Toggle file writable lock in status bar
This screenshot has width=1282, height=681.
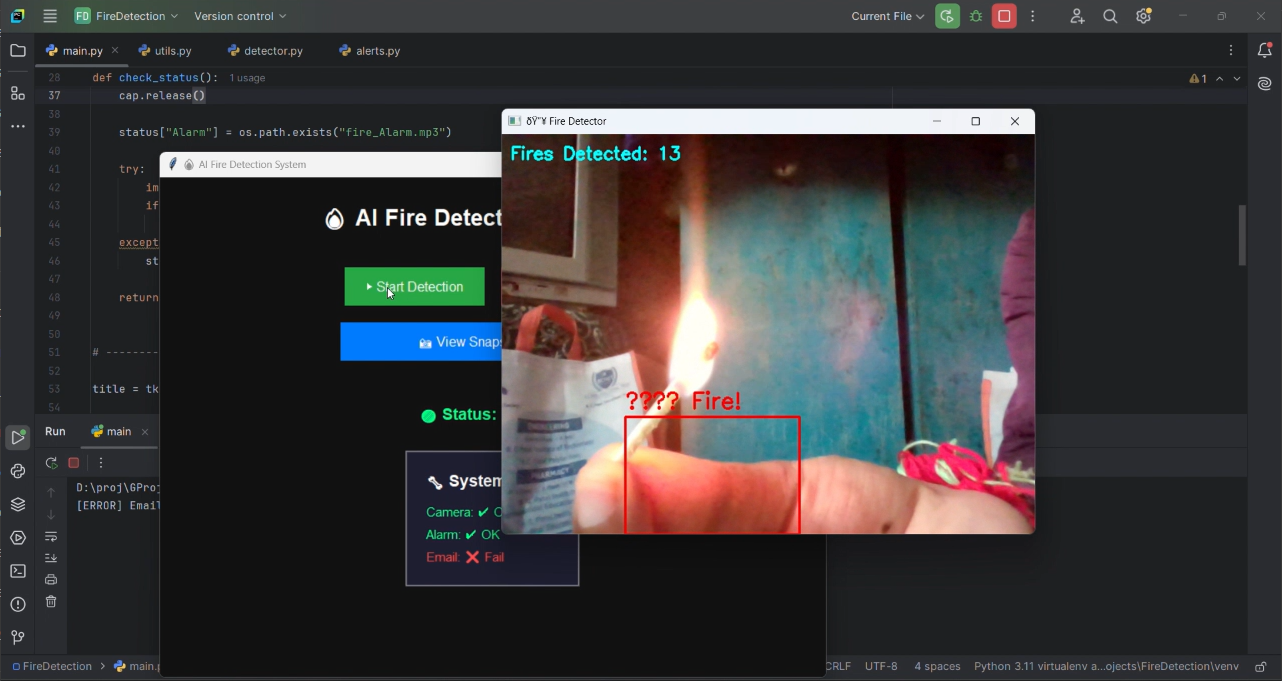(1259, 666)
